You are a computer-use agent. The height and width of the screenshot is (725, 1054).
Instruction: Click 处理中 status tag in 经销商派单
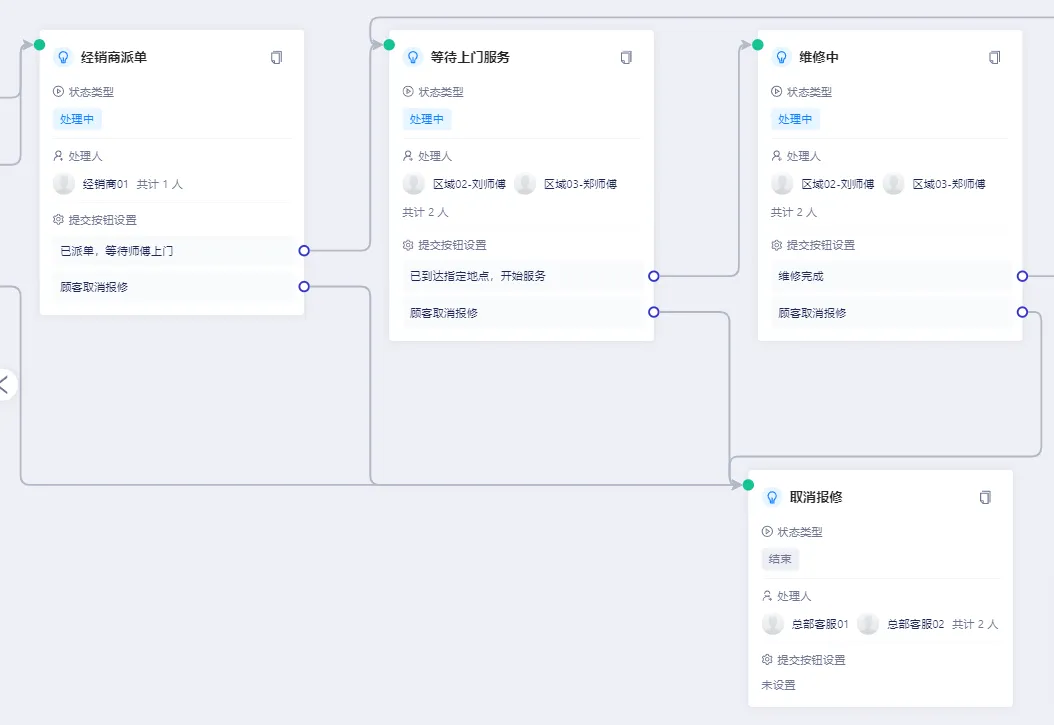click(77, 119)
